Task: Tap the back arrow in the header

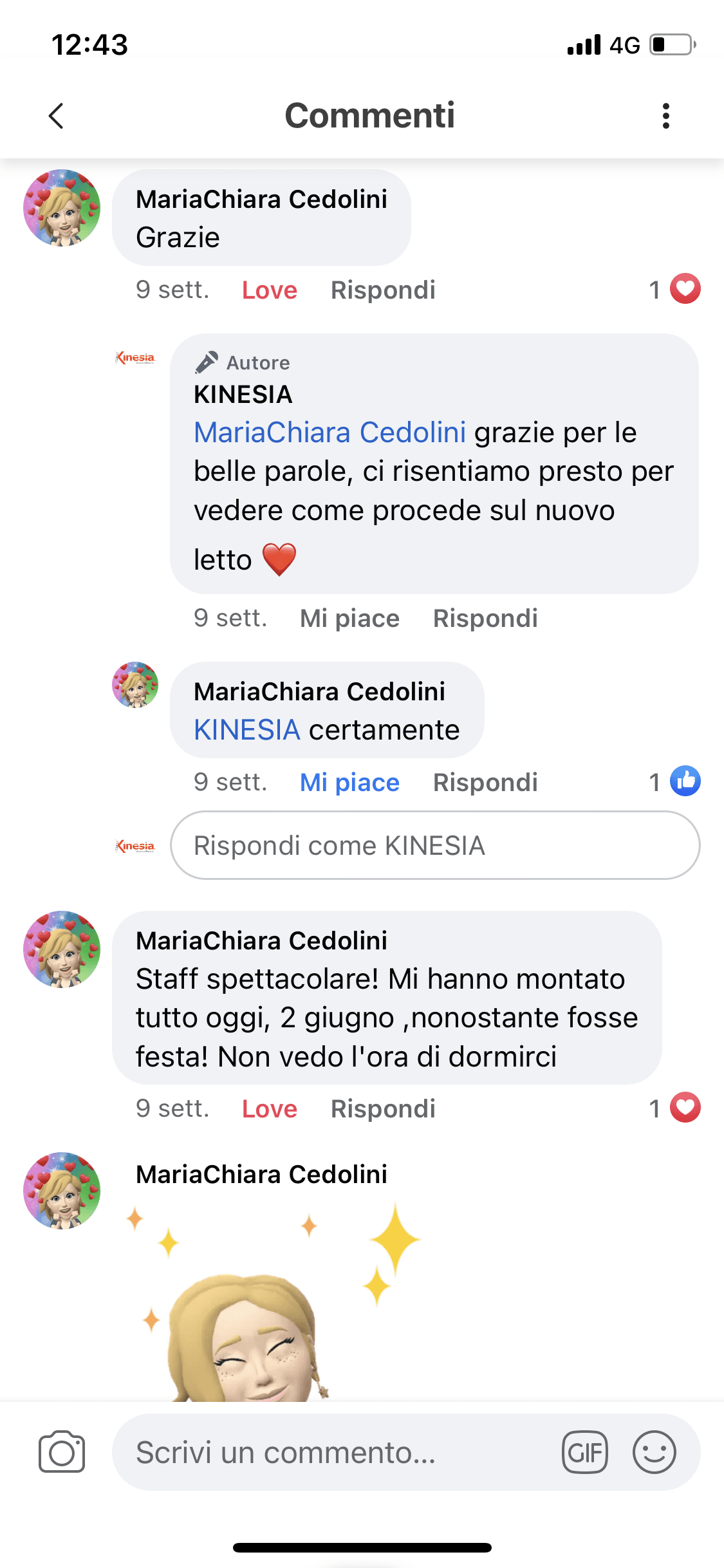Action: (57, 116)
